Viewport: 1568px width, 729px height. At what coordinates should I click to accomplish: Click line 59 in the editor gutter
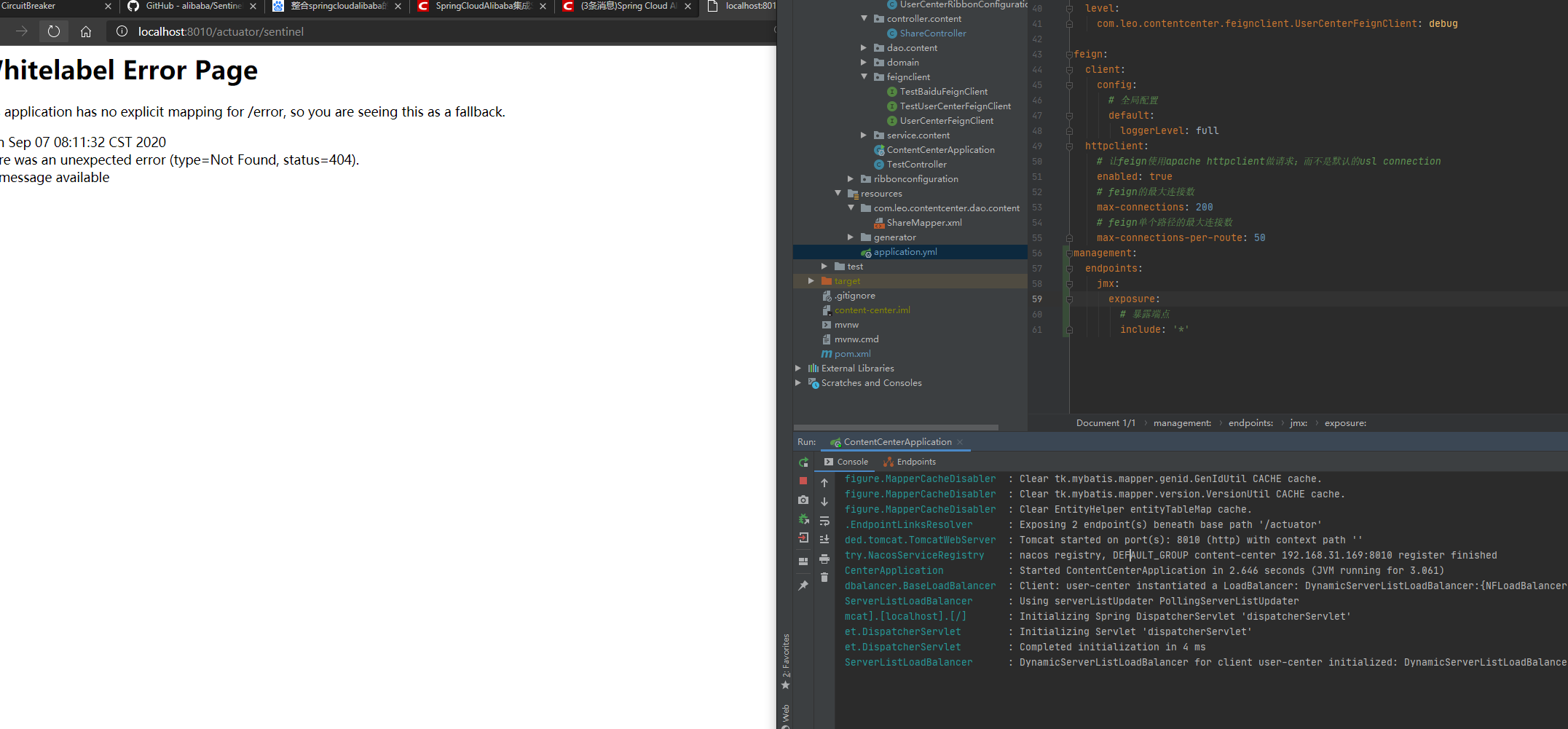[1037, 299]
